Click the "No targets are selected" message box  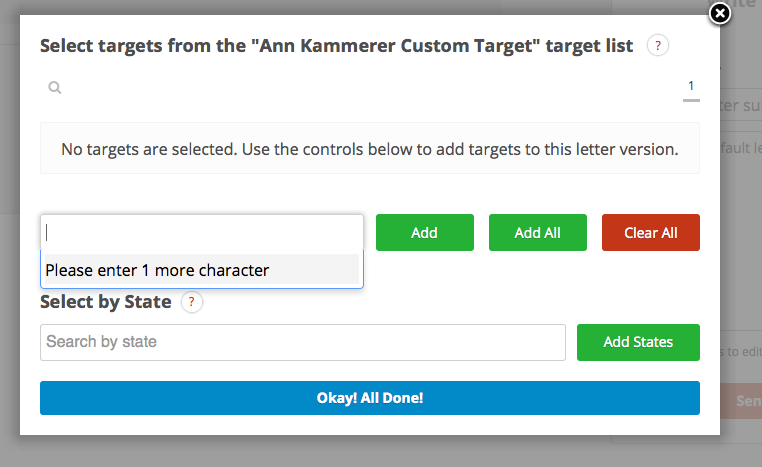(x=370, y=148)
